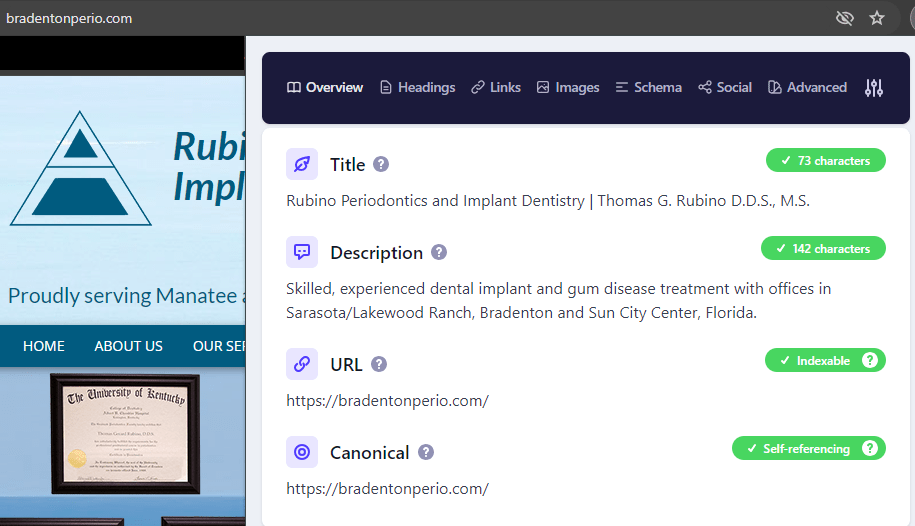Click the Title section icon
Viewport: 915px width, 526px height.
302,164
